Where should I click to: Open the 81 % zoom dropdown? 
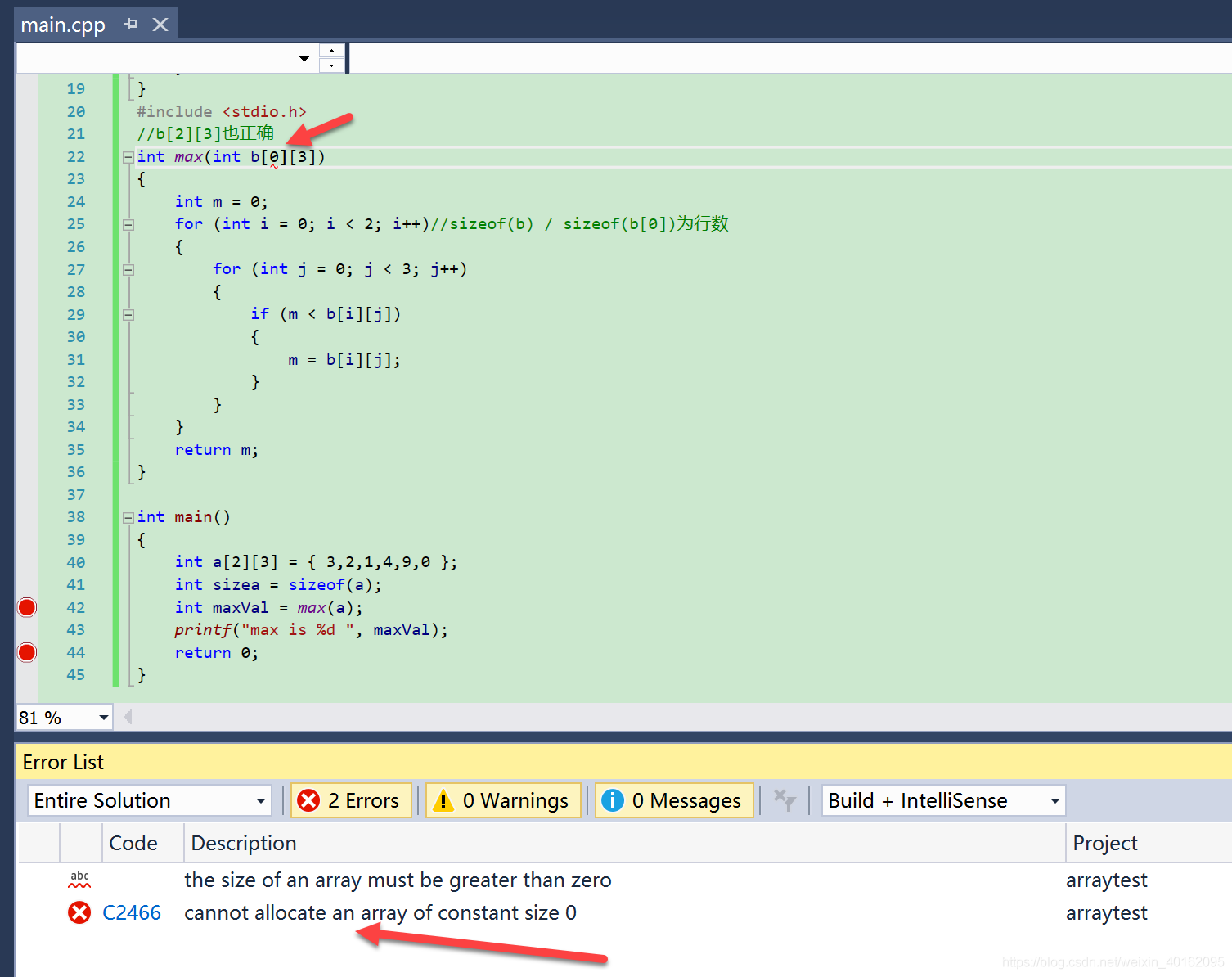[x=103, y=718]
